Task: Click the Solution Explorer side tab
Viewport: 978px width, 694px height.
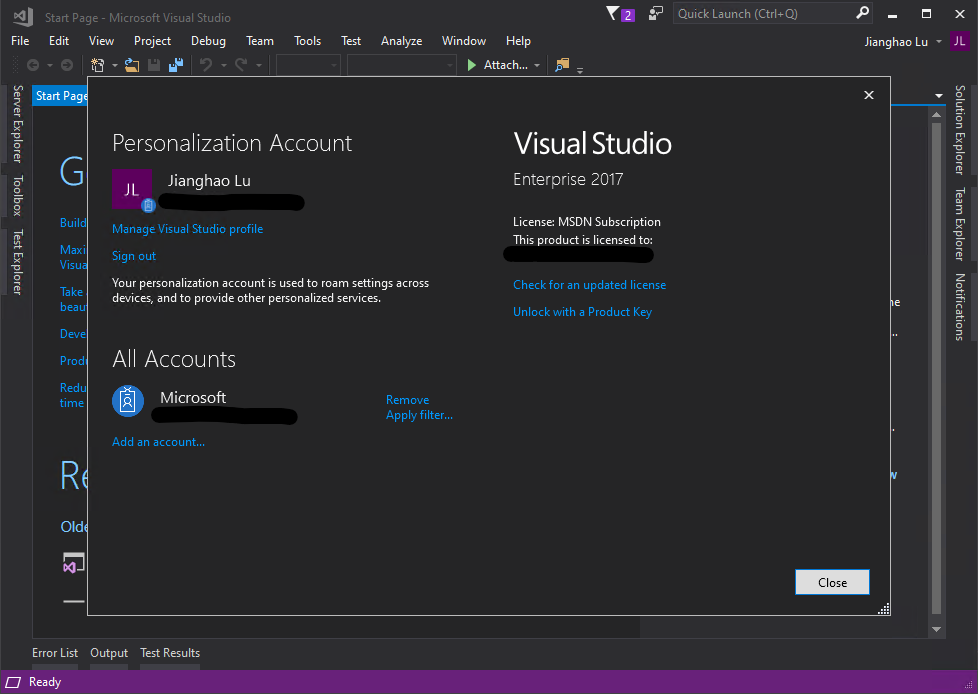Action: 960,129
